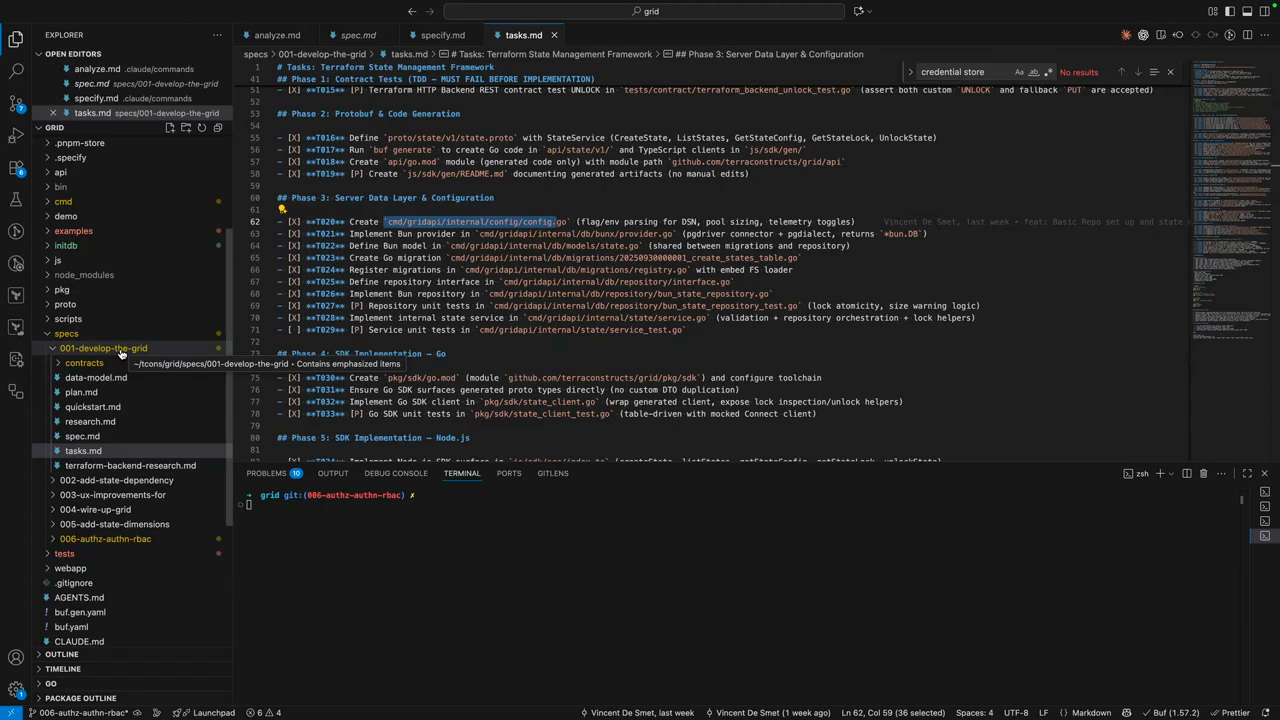This screenshot has width=1280, height=720.
Task: Open the PROBLEMS panel tab
Action: tap(266, 474)
